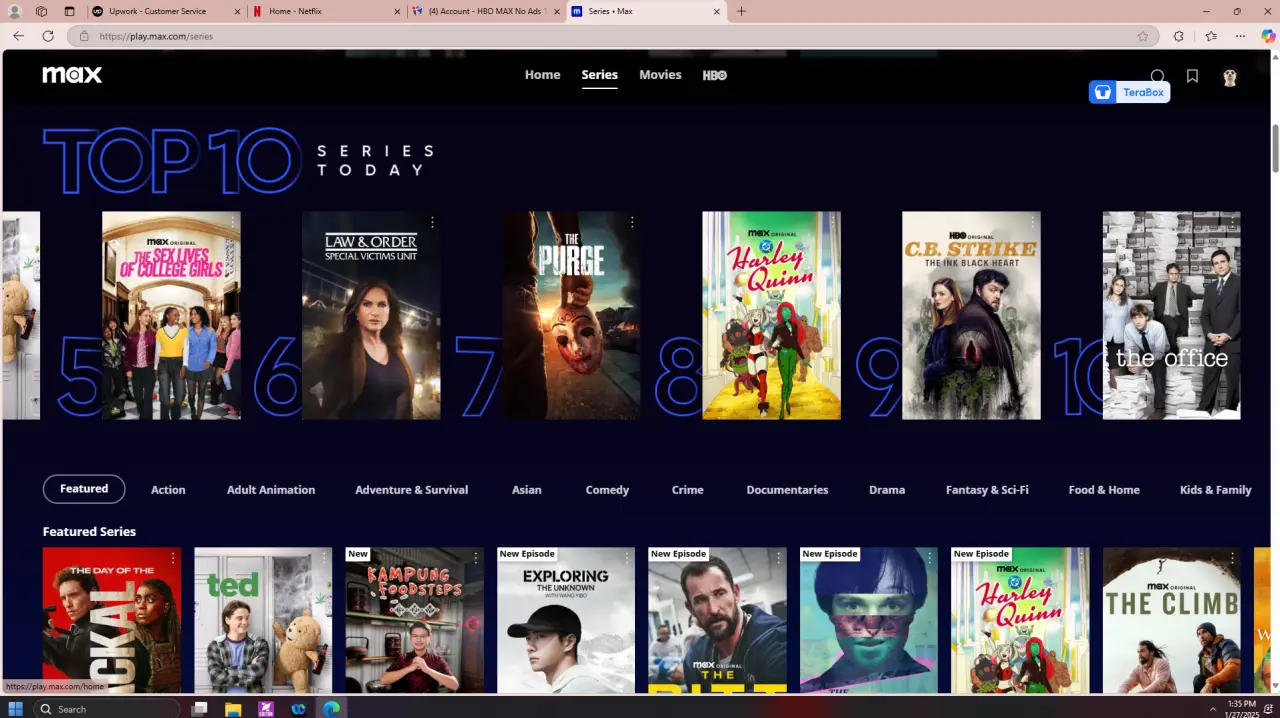Viewport: 1280px width, 718px height.
Task: Open My Stuff bookmark icon
Action: [1192, 76]
